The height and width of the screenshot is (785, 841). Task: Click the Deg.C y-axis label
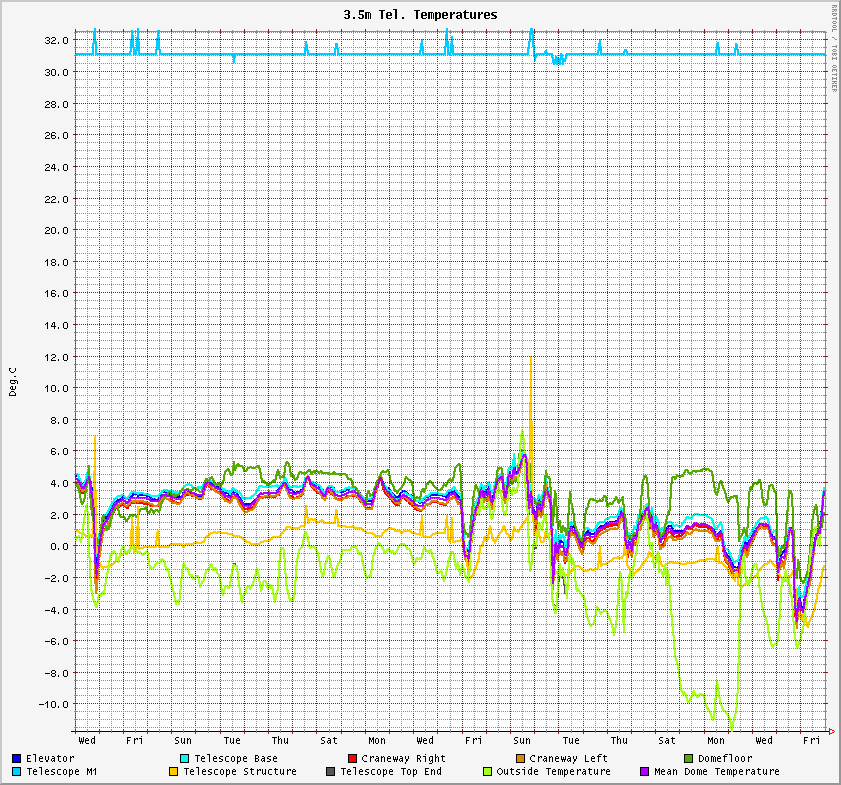tap(13, 382)
